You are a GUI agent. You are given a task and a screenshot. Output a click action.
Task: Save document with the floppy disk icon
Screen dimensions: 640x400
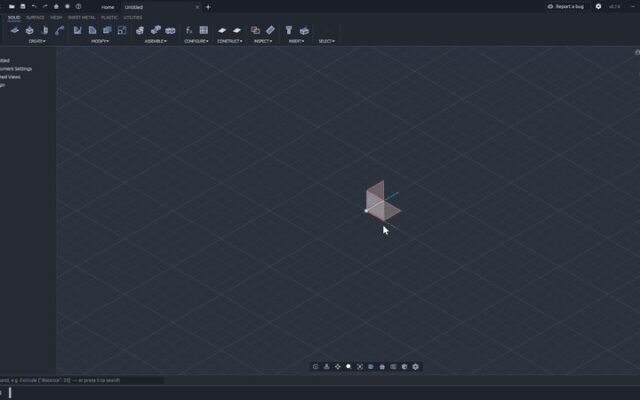pos(23,7)
